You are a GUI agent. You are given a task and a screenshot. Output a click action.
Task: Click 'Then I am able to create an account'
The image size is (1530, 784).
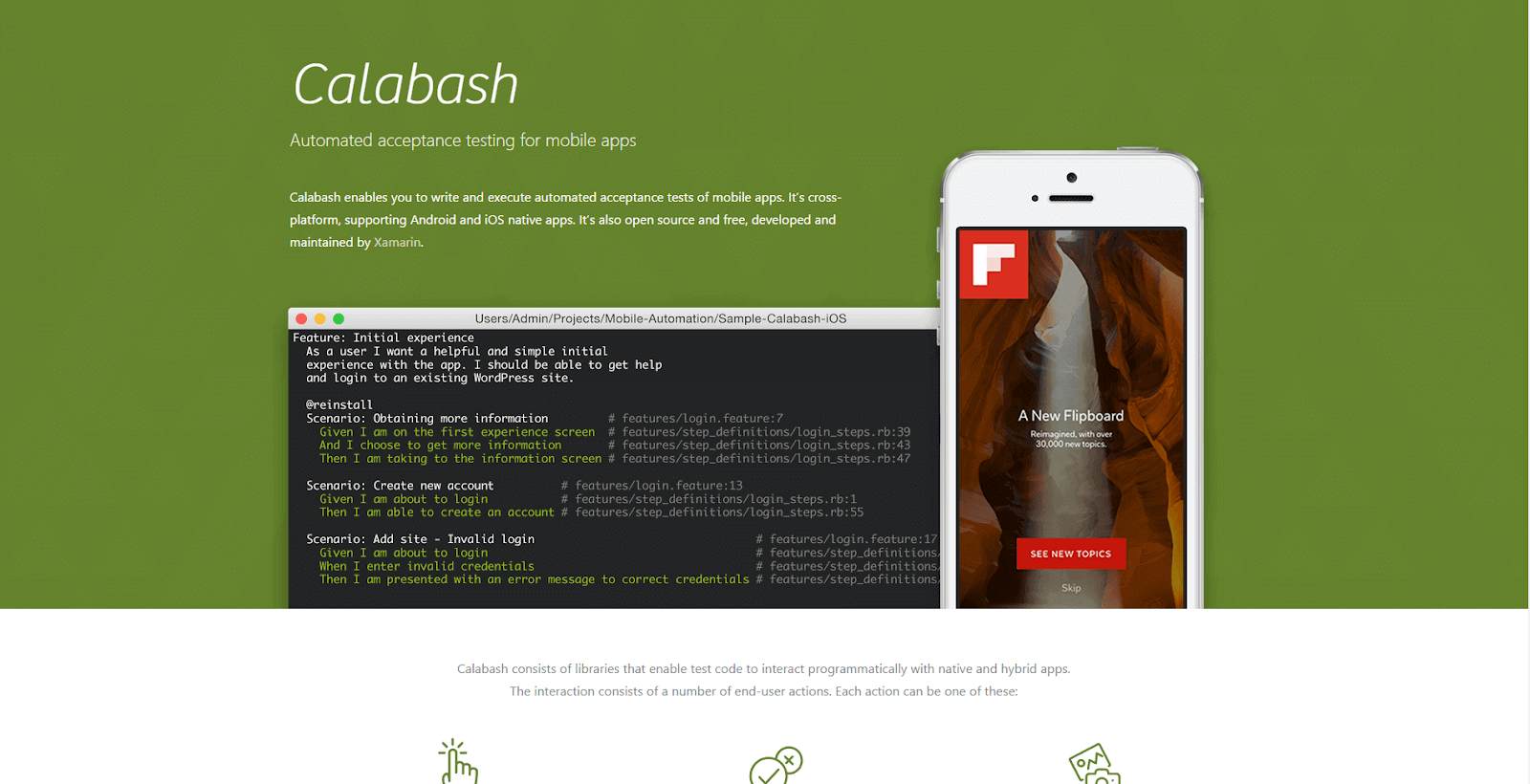point(437,512)
